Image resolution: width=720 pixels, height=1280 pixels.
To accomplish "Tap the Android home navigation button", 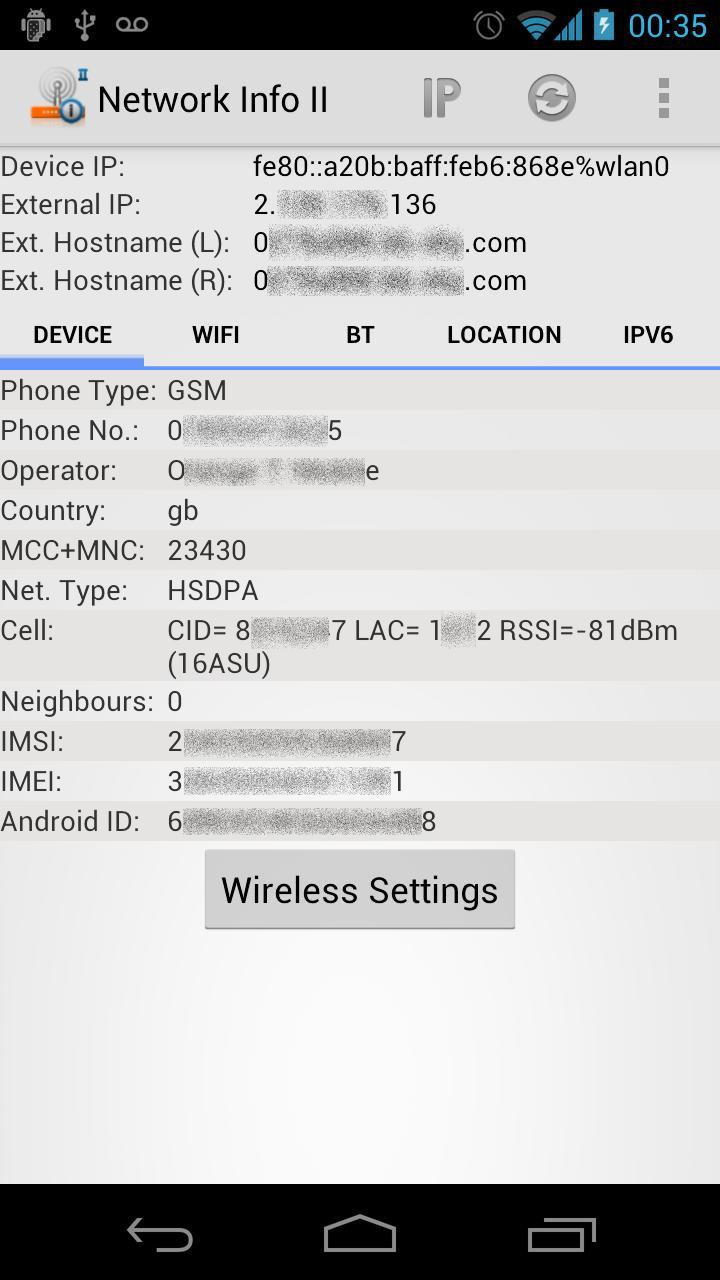I will (x=360, y=1234).
